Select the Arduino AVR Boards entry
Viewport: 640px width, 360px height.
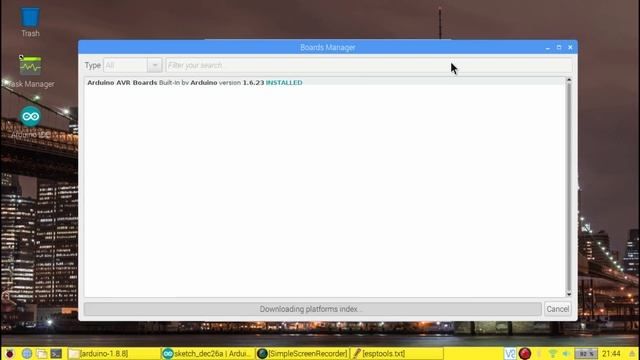tap(325, 82)
